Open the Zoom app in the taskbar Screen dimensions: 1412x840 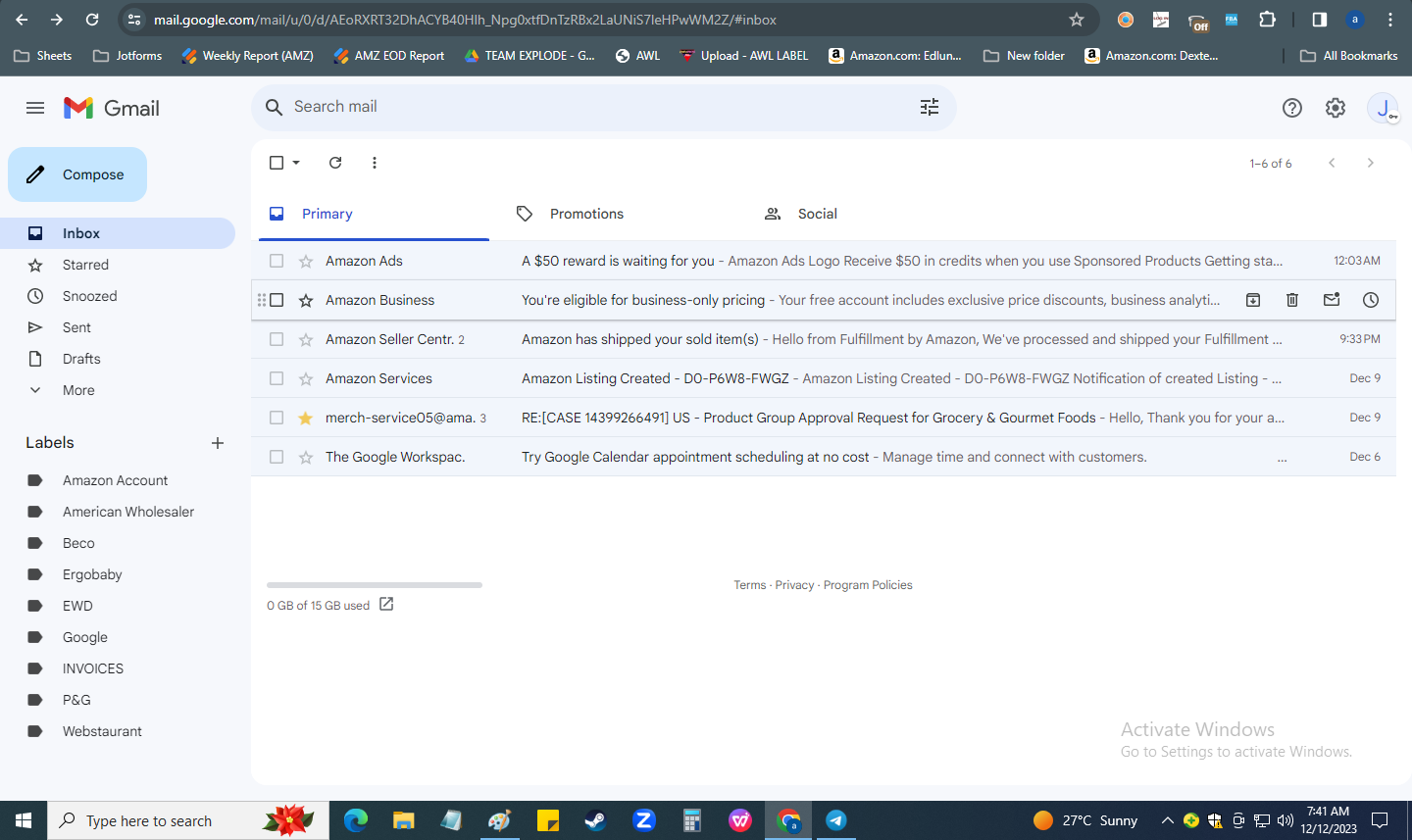pos(644,820)
